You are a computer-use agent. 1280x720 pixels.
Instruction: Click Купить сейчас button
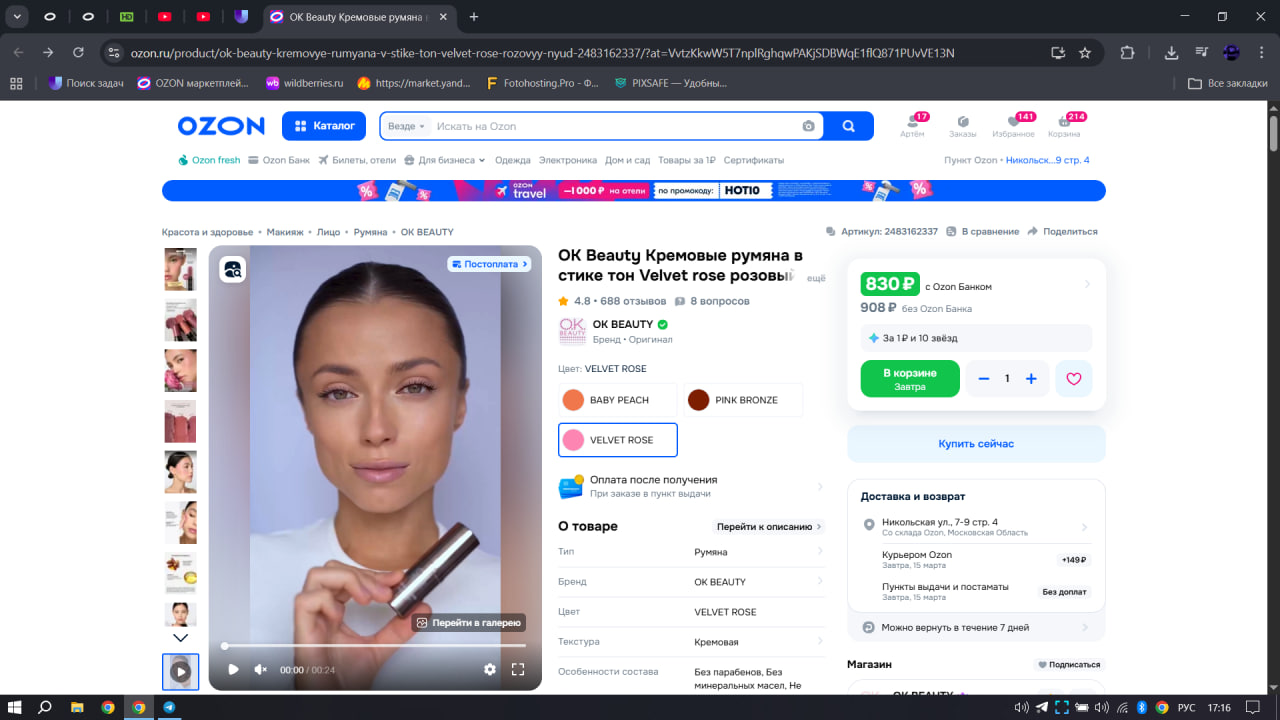pyautogui.click(x=976, y=444)
